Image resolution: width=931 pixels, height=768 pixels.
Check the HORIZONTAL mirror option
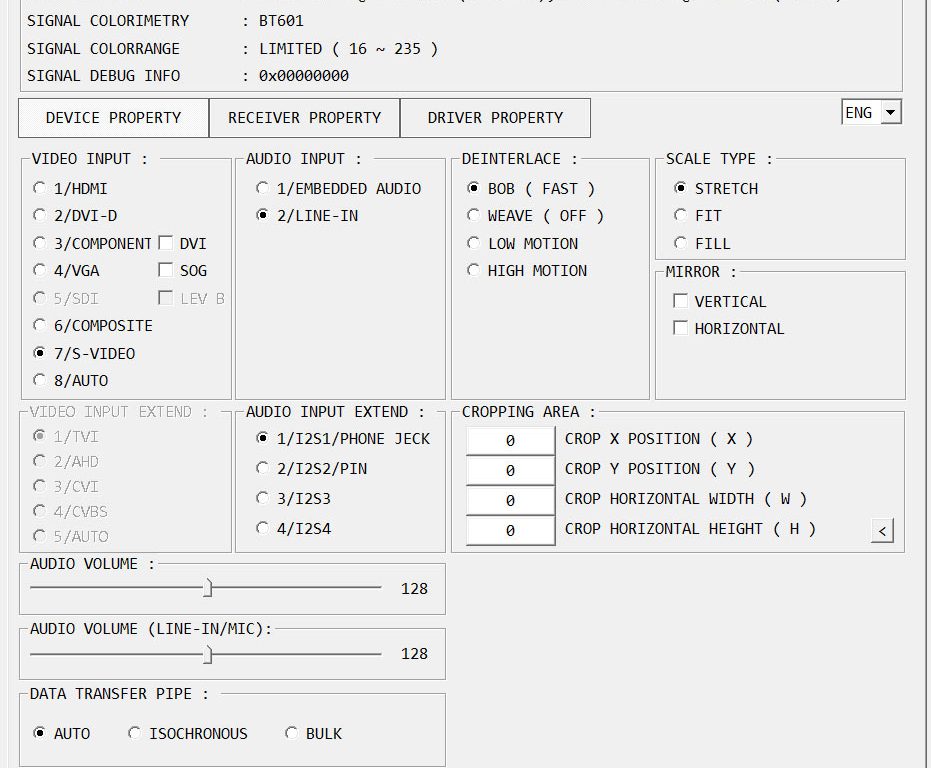point(681,328)
